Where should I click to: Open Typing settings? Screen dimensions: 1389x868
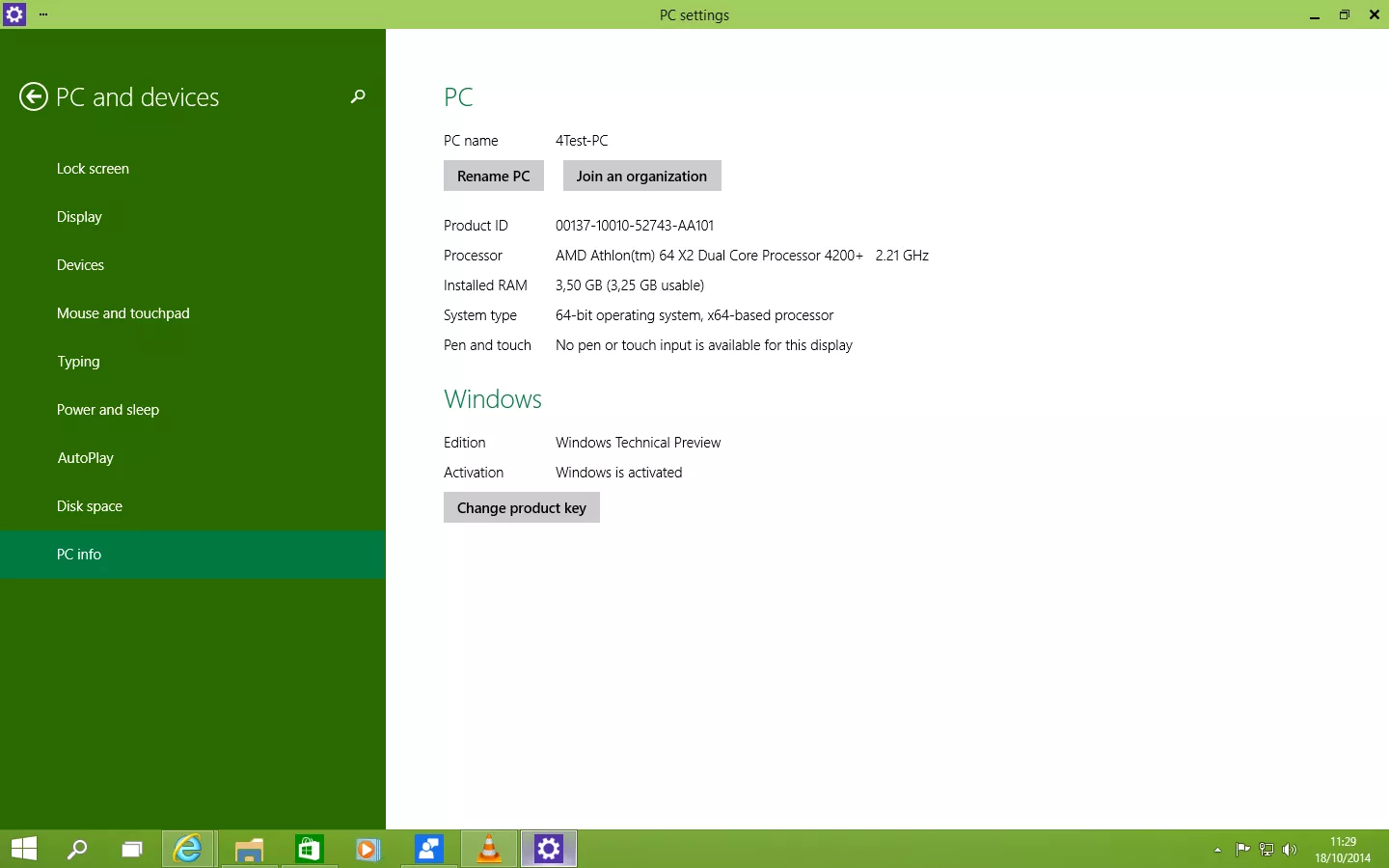pos(193,362)
